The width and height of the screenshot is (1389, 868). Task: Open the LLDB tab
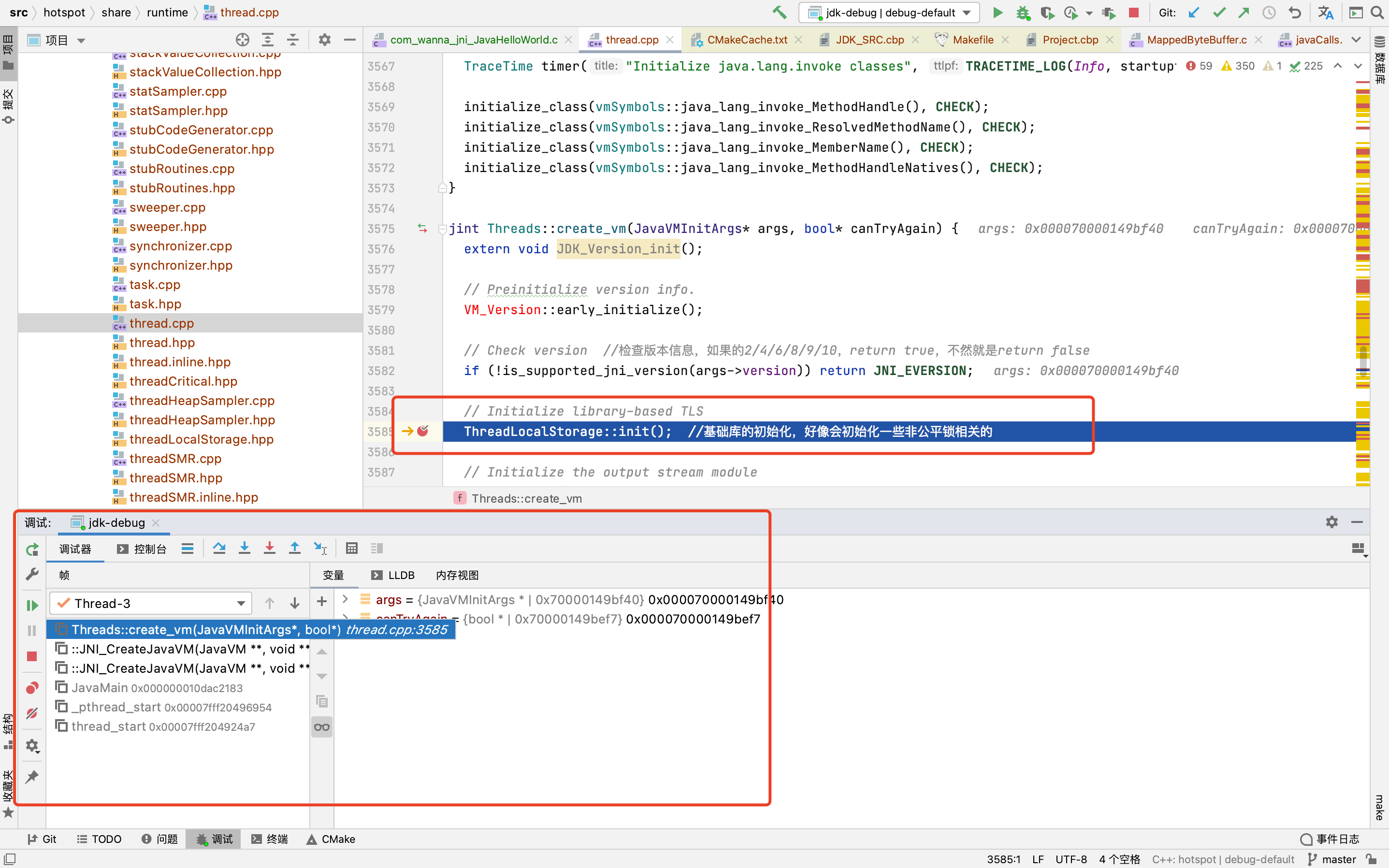pos(393,575)
